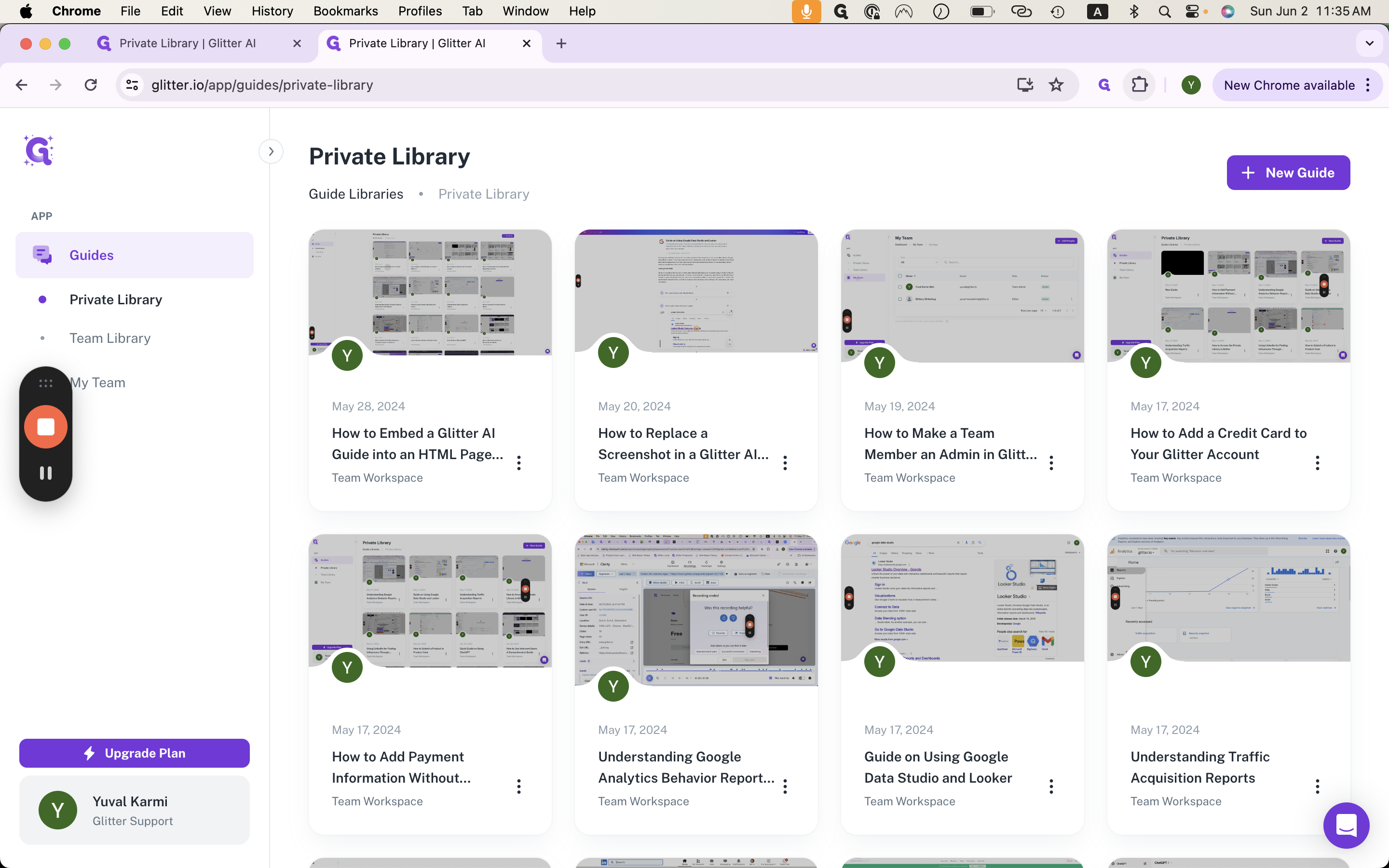This screenshot has width=1389, height=868.
Task: Open options menu for Embed a Glitter AI Guide
Action: [x=519, y=463]
